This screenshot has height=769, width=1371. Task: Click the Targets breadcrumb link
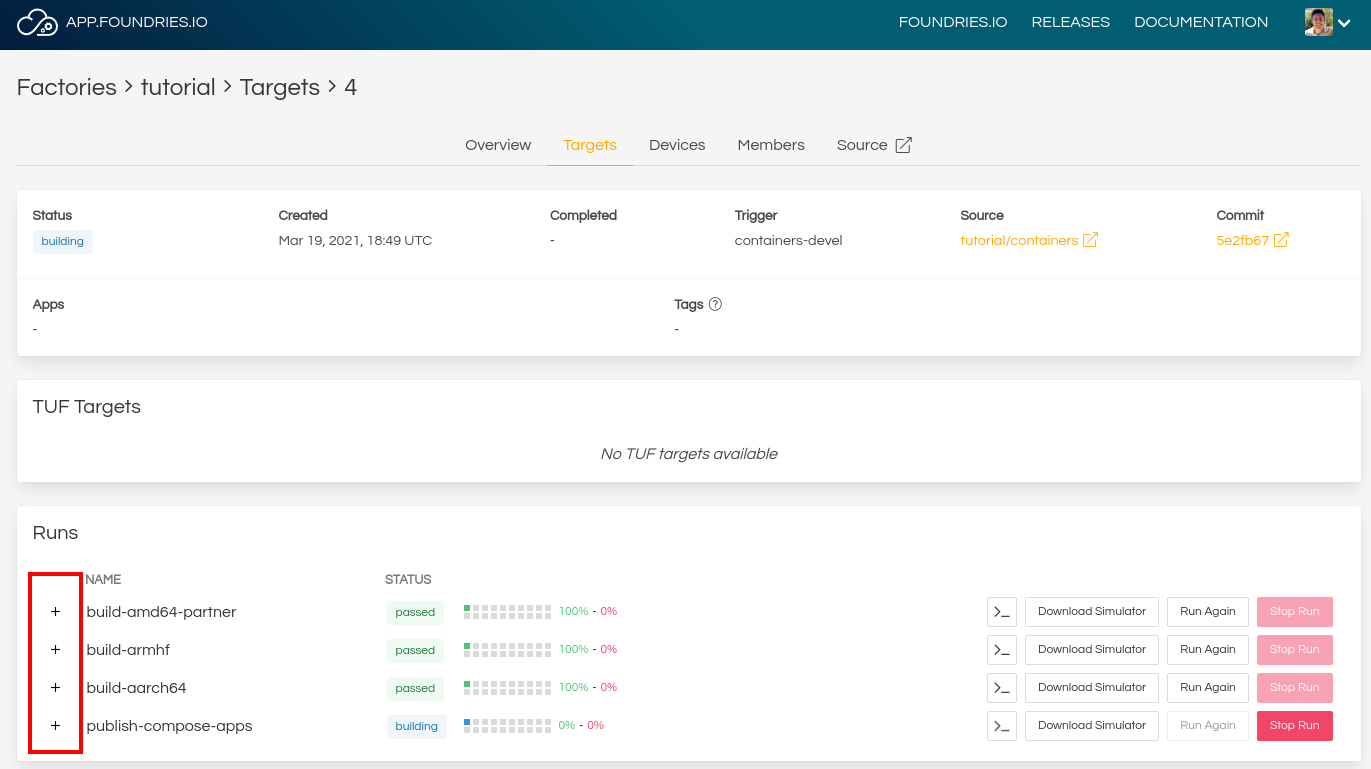tap(280, 87)
